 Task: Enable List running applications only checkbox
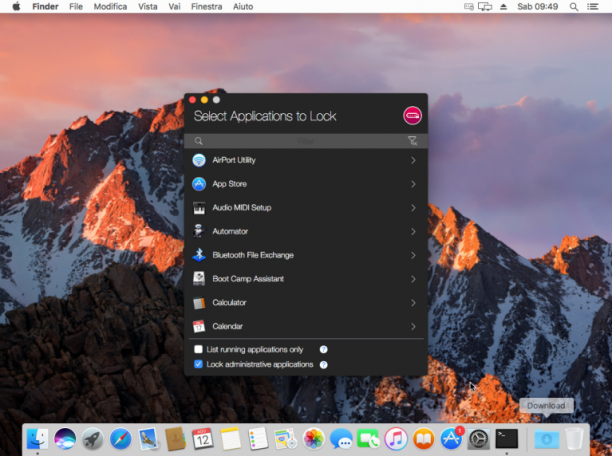point(198,349)
